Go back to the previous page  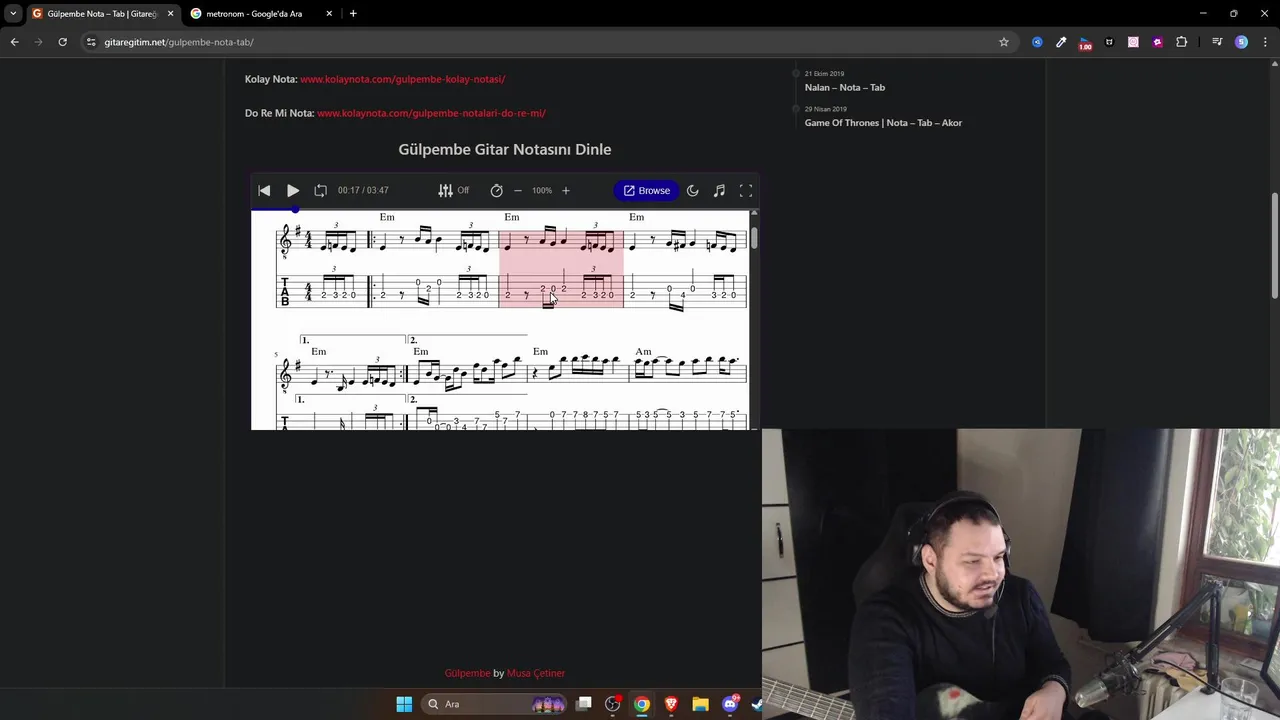pos(14,42)
